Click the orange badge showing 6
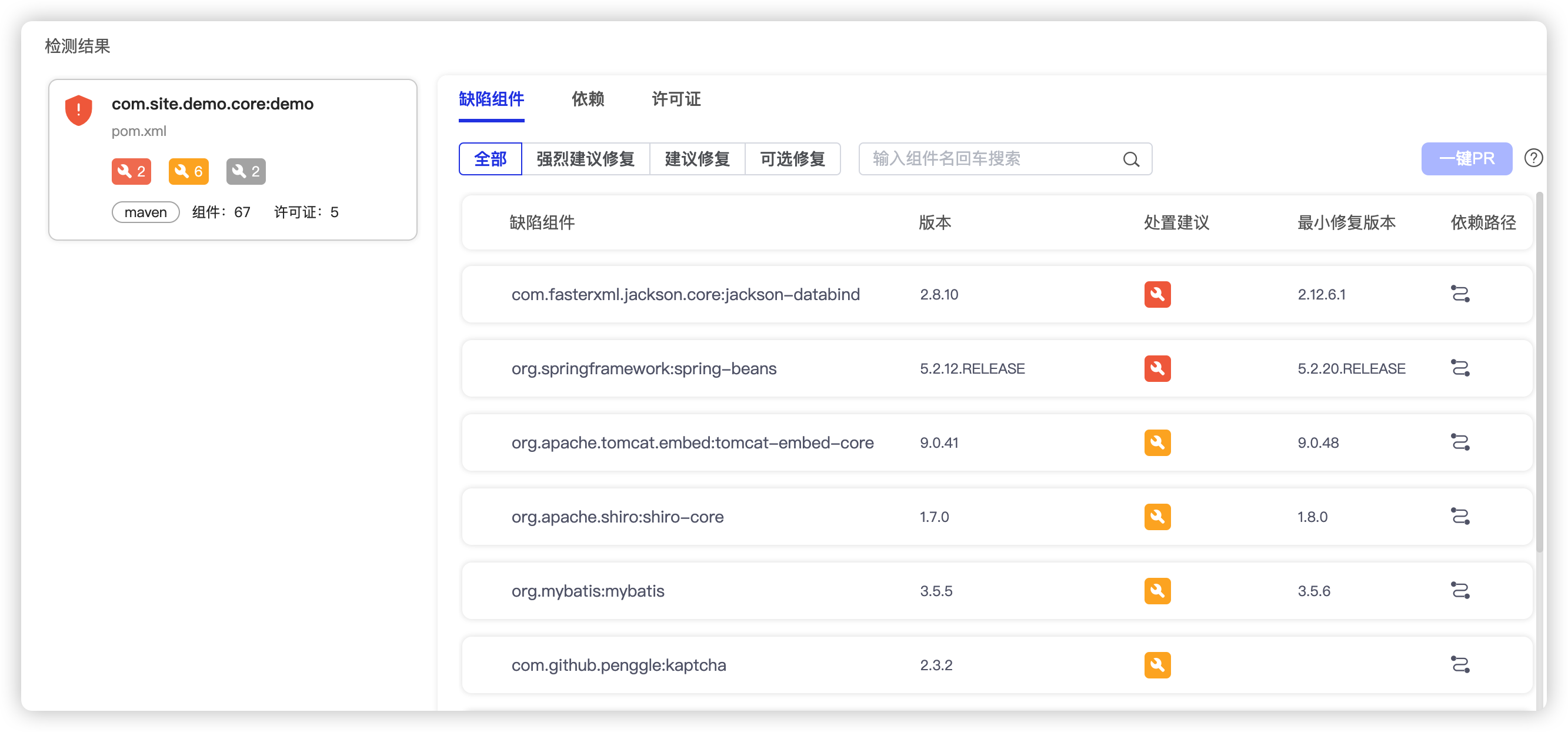The width and height of the screenshot is (1568, 732). pos(188,172)
